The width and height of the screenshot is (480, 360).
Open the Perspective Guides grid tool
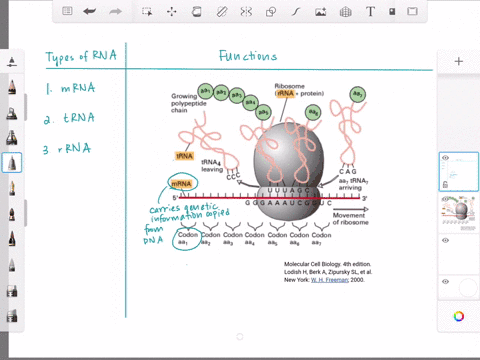(345, 12)
